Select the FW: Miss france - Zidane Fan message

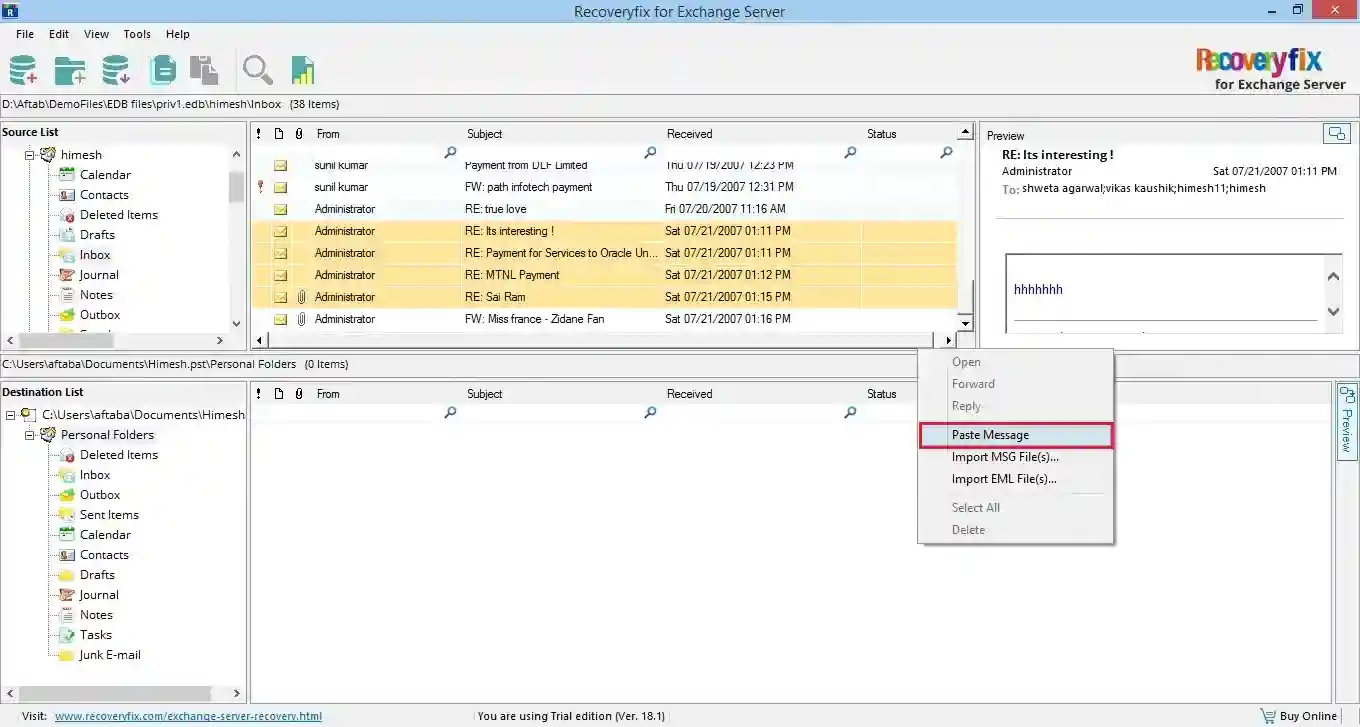coord(604,319)
